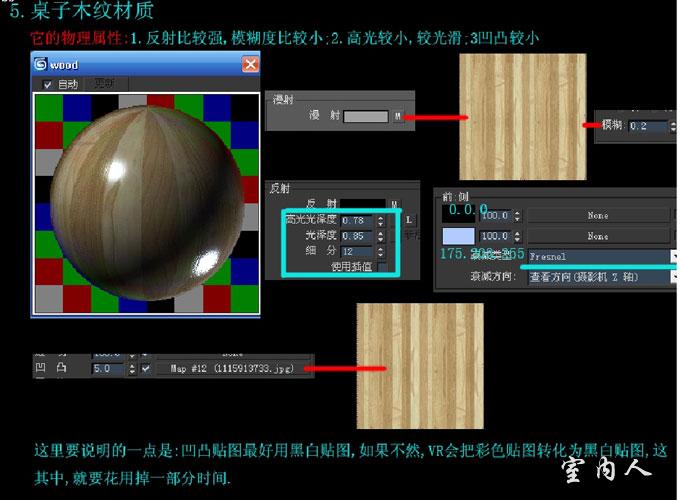Open the black front color swatch in falloff
The width and height of the screenshot is (680, 500).
458,215
